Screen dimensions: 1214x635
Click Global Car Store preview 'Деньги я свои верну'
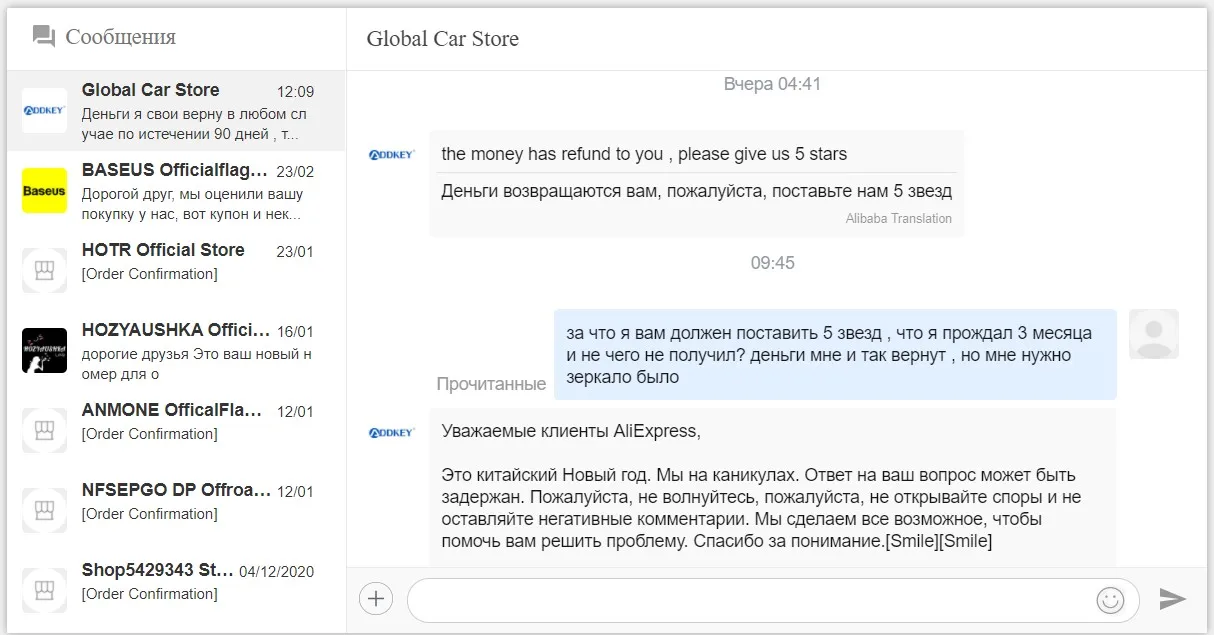point(194,124)
